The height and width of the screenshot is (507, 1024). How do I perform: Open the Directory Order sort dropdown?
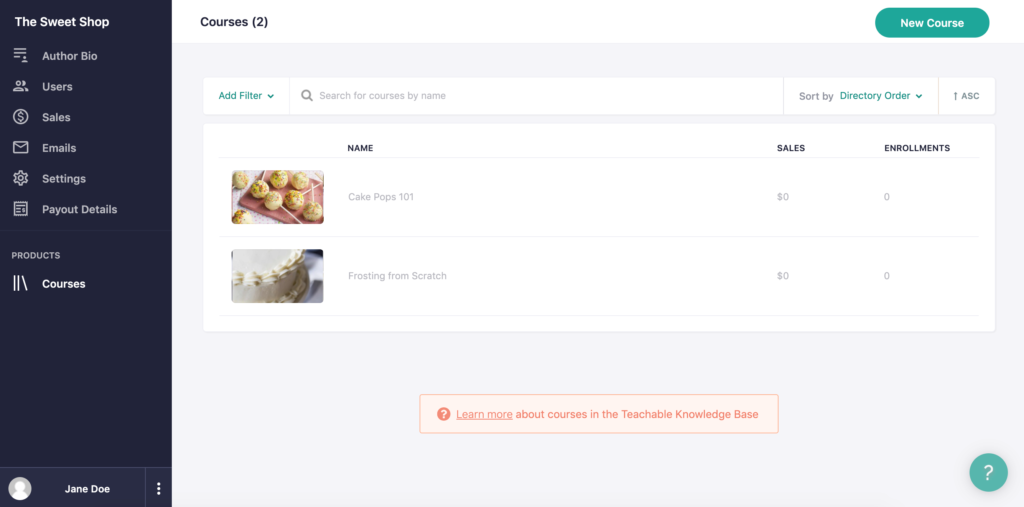pos(880,96)
